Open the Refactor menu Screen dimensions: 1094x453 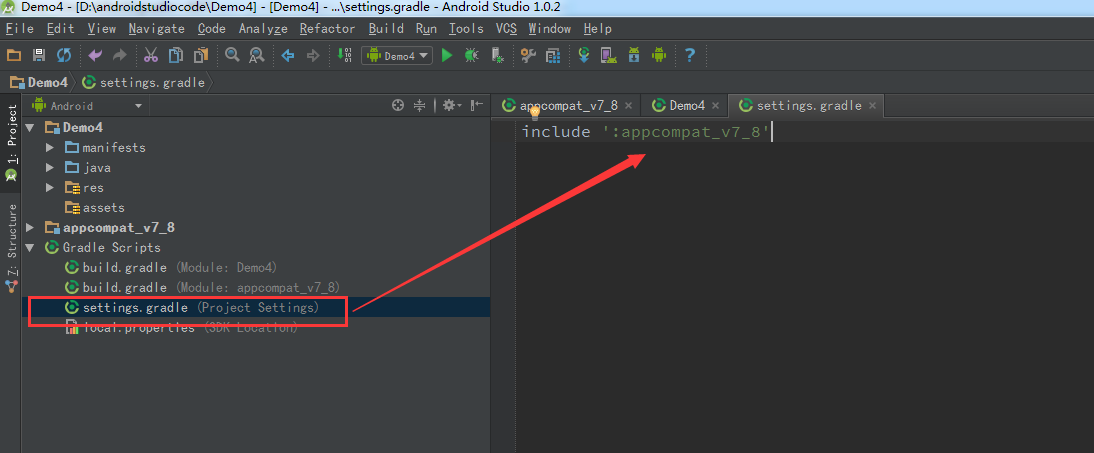[327, 29]
